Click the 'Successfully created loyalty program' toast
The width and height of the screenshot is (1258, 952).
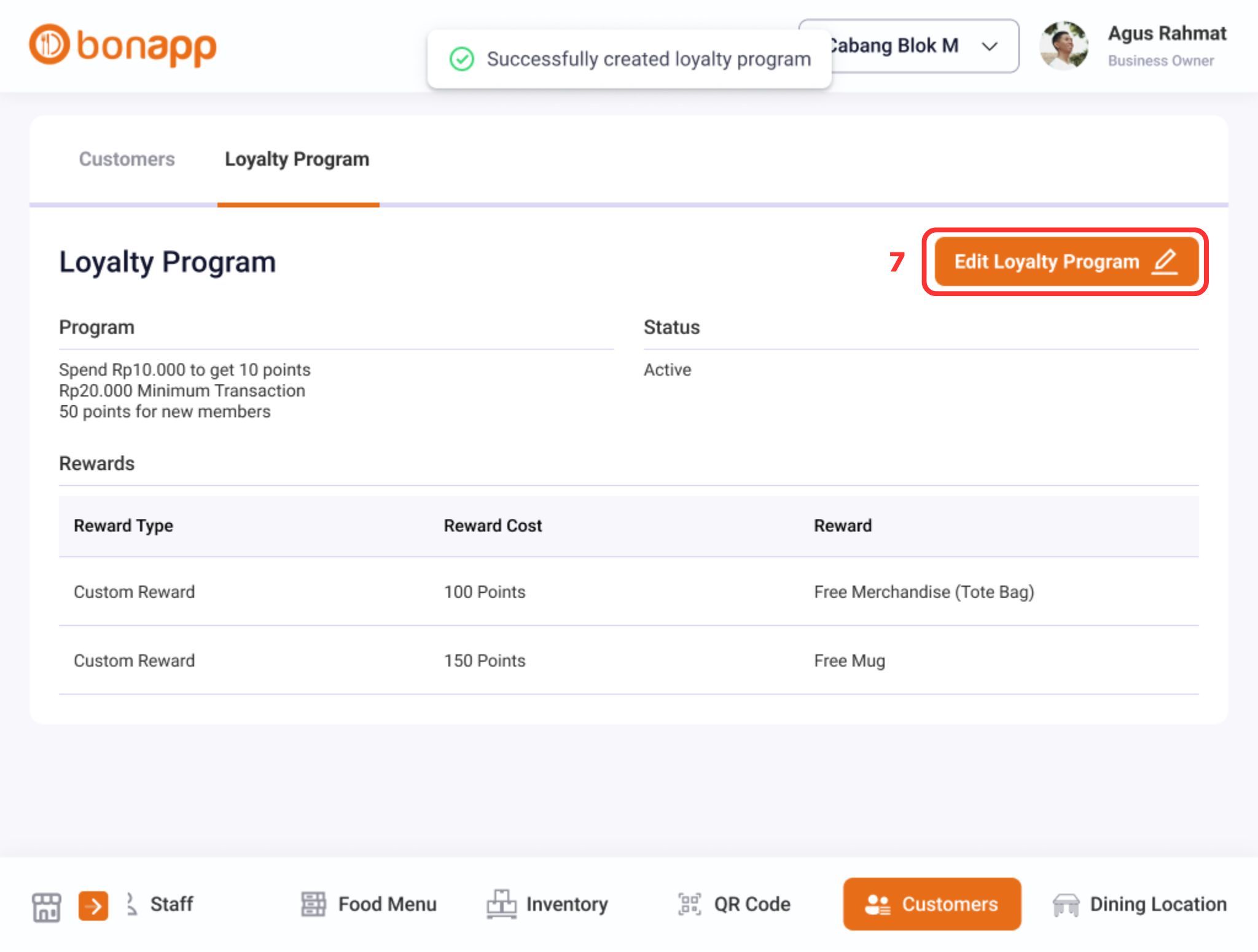(x=630, y=59)
